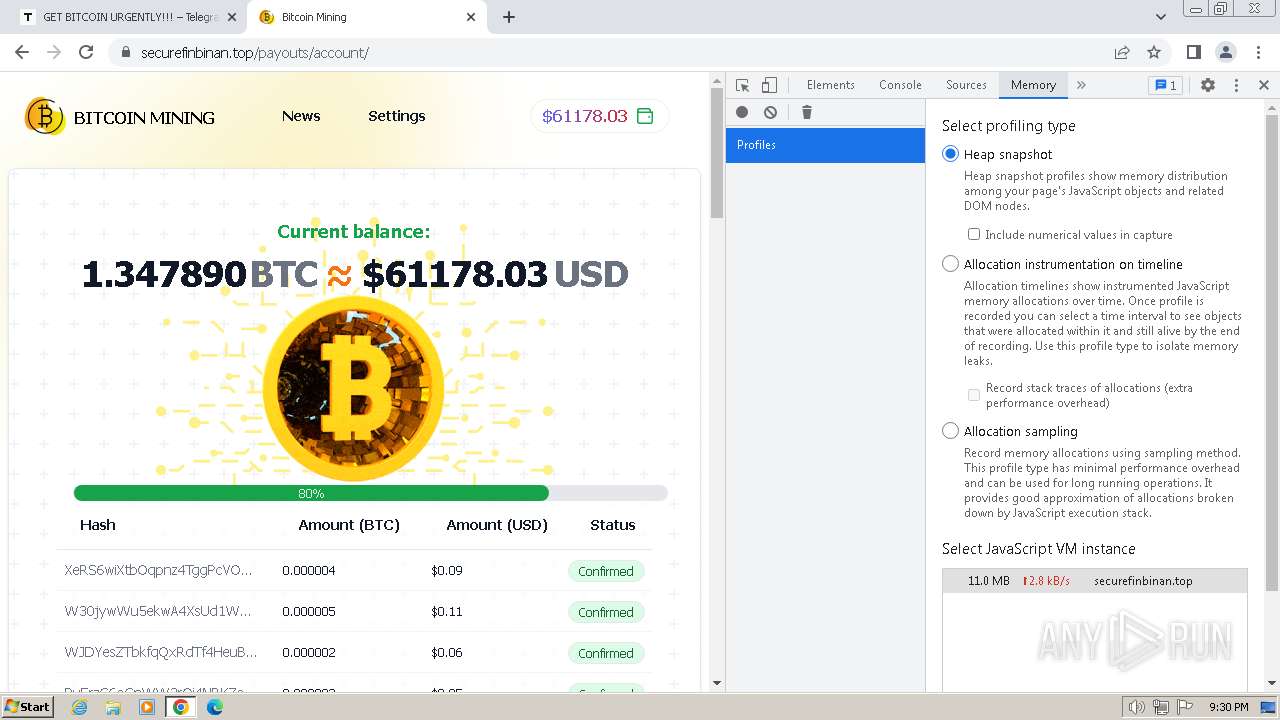Click browser back arrow

point(22,52)
